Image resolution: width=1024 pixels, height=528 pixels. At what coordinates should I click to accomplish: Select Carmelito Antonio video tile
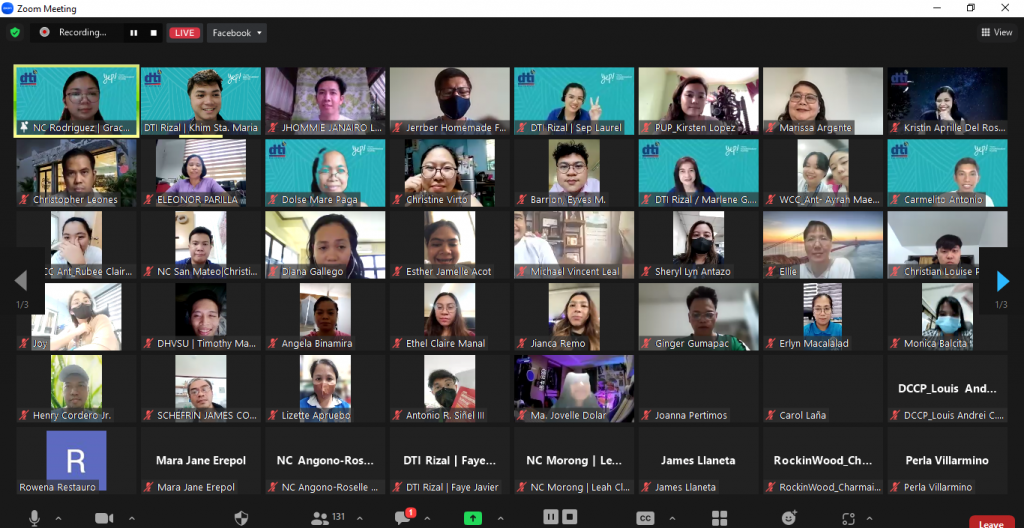(948, 173)
